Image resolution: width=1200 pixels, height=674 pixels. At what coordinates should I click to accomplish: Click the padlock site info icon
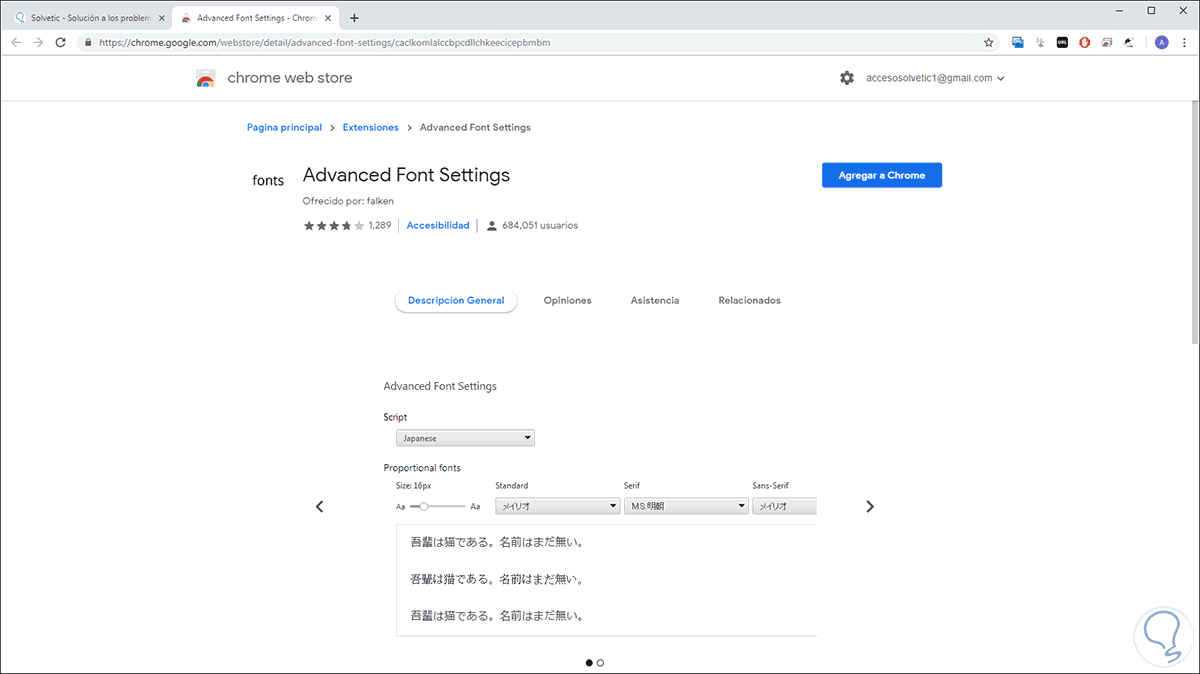[x=88, y=43]
